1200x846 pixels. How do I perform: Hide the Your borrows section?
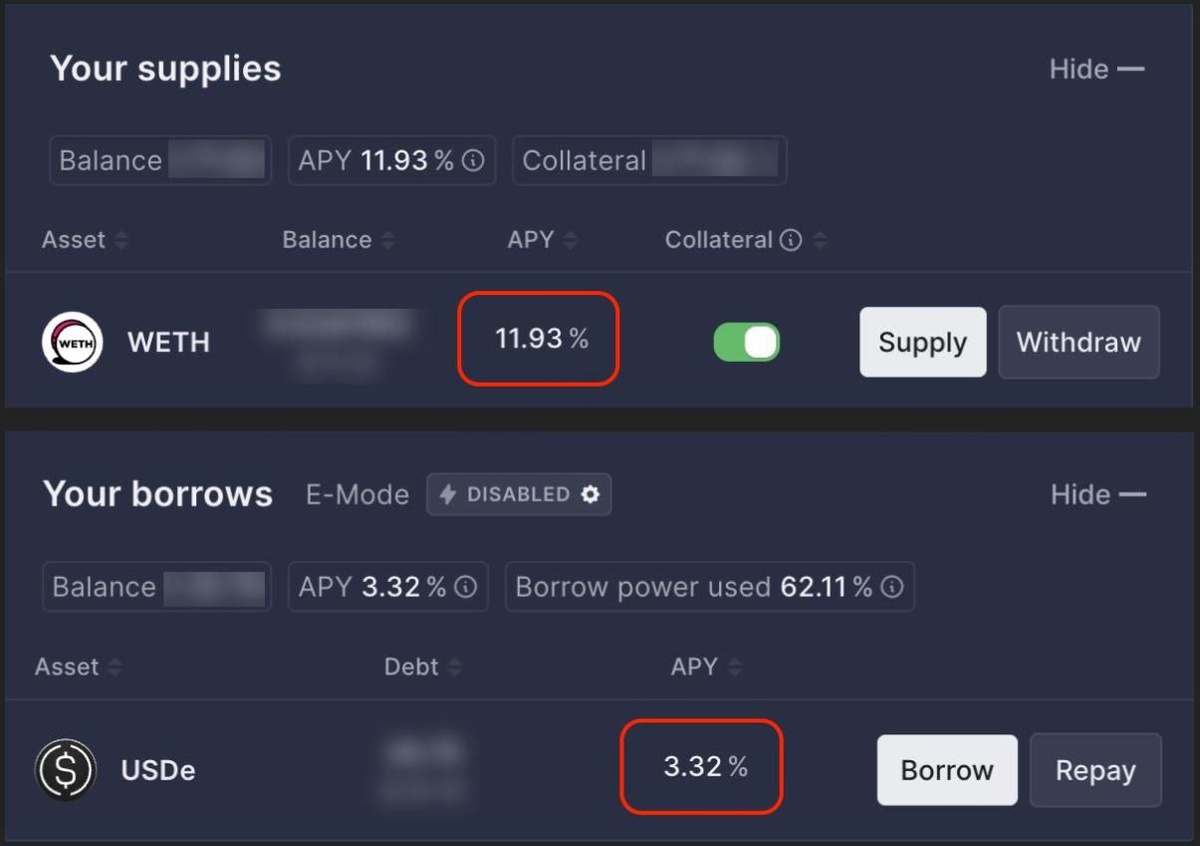tap(1098, 494)
